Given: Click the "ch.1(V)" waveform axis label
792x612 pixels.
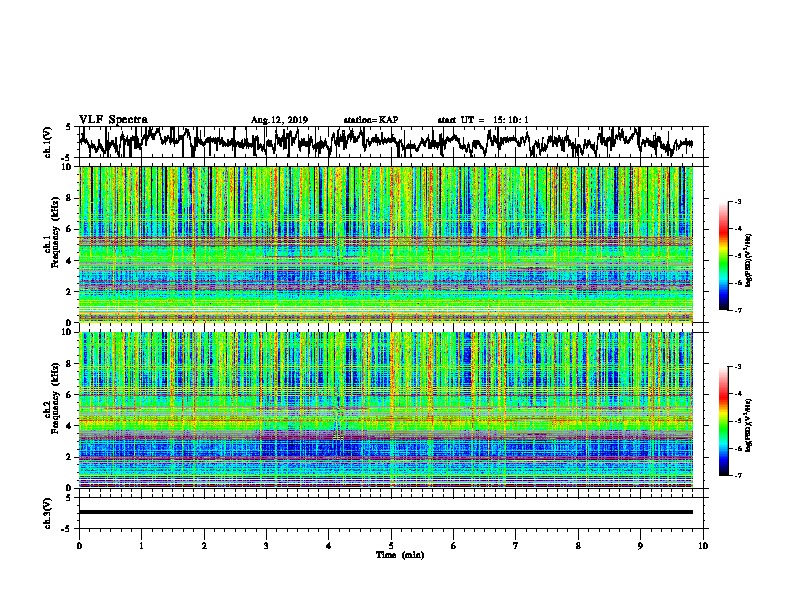Looking at the screenshot, I should point(48,142).
